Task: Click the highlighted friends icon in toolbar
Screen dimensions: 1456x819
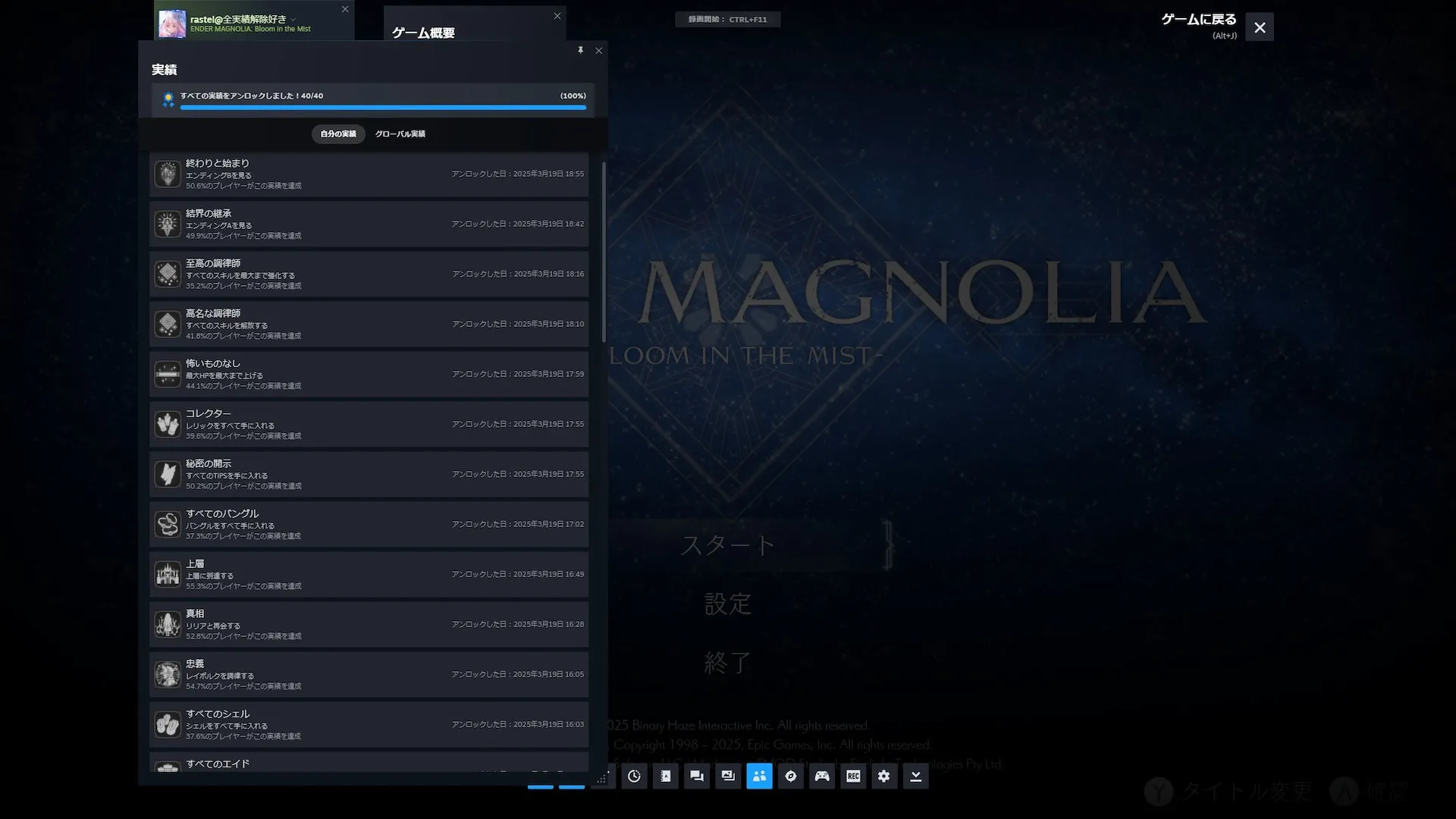Action: (759, 776)
